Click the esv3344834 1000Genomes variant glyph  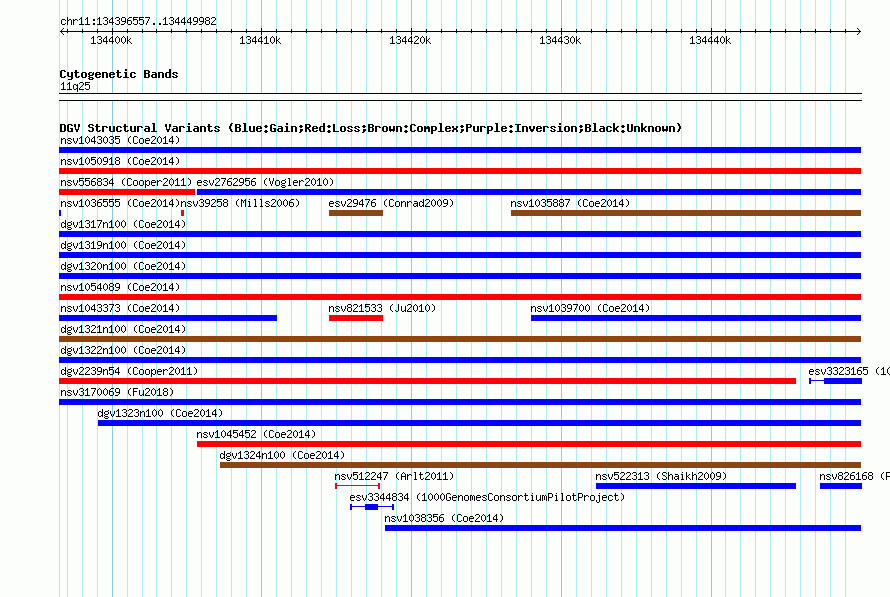pyautogui.click(x=372, y=507)
